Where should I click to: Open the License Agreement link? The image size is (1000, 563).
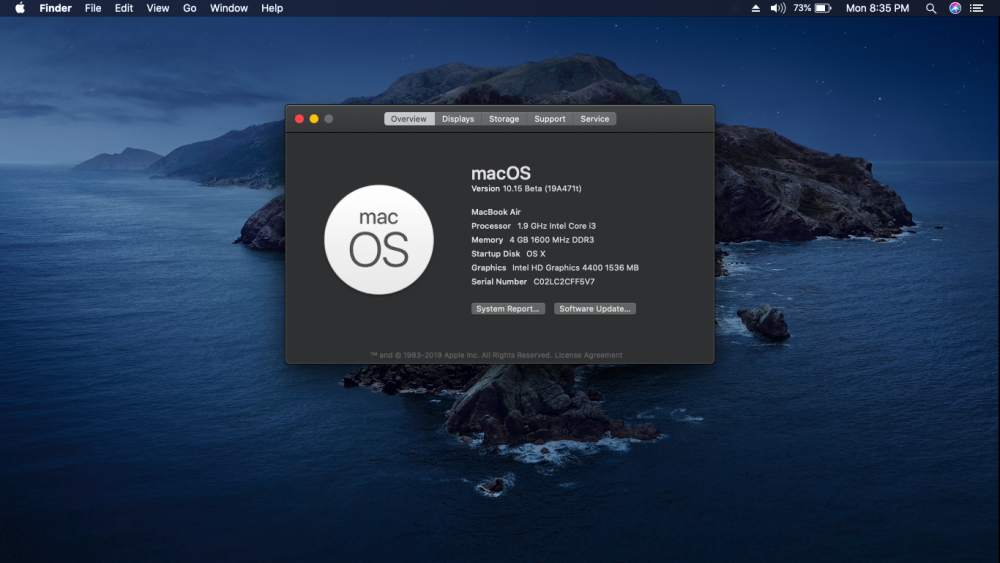point(588,355)
